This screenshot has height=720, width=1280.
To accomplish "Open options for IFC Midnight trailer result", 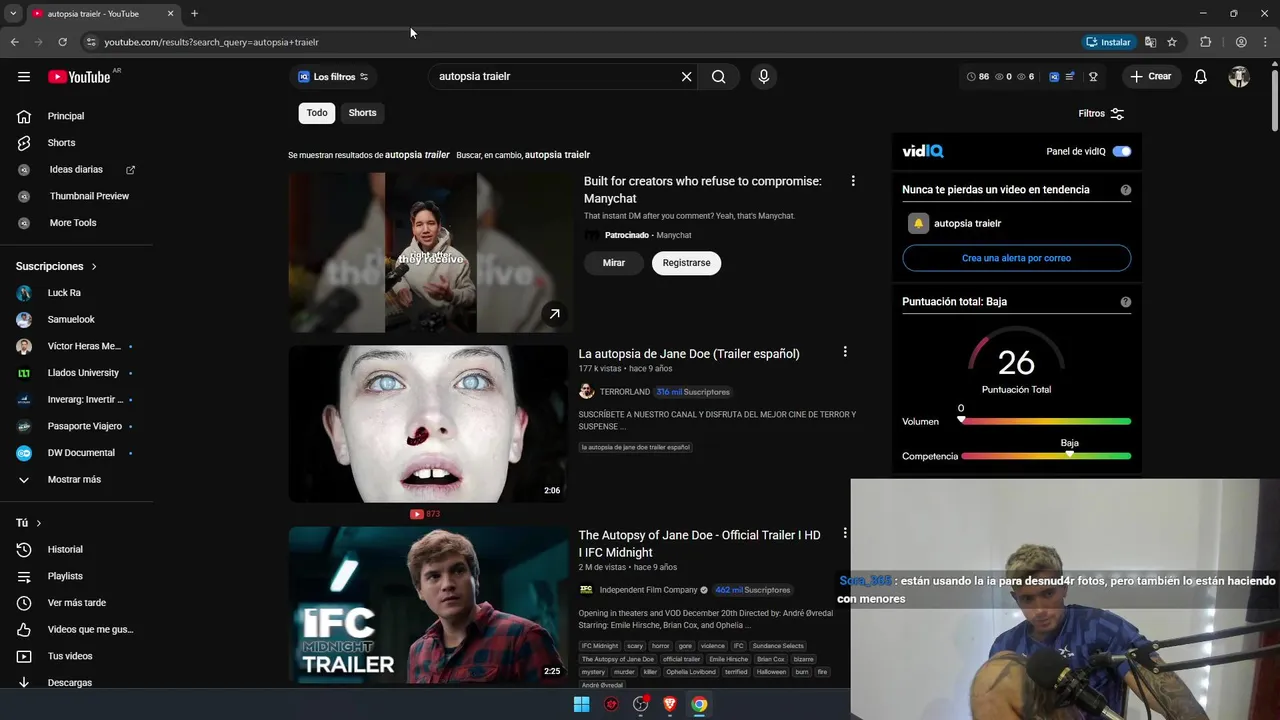I will tap(845, 533).
